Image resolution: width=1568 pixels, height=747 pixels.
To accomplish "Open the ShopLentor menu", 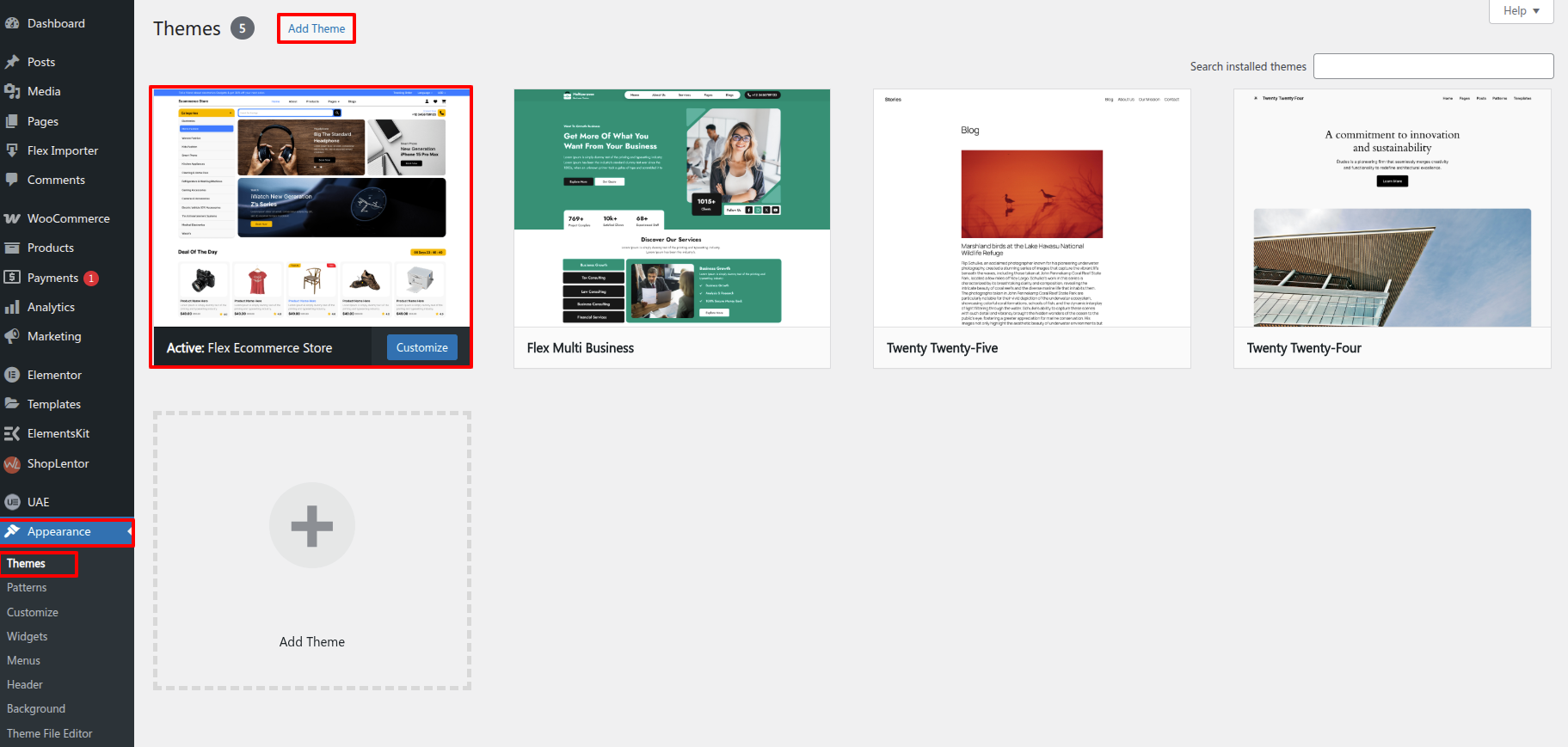I will [58, 463].
